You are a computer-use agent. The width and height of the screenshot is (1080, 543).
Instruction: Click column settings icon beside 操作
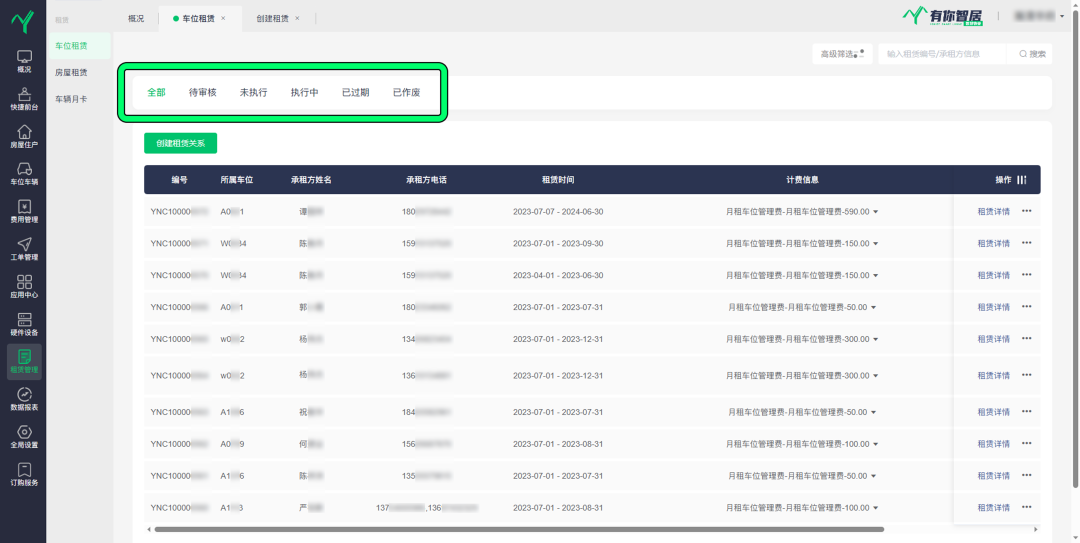(x=1022, y=180)
